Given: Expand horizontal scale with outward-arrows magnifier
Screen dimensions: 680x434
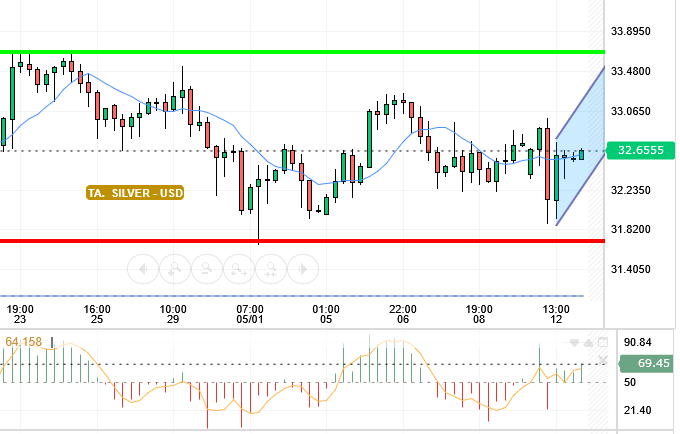Looking at the screenshot, I should coord(239,269).
